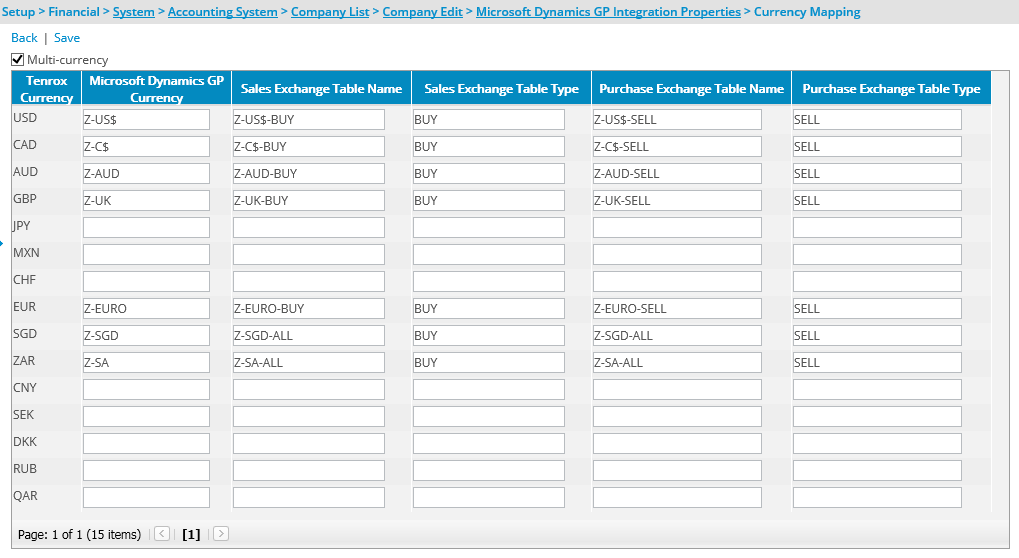Viewport: 1019px width, 558px height.
Task: Edit the Z-C$-BUY field
Action: coord(309,147)
